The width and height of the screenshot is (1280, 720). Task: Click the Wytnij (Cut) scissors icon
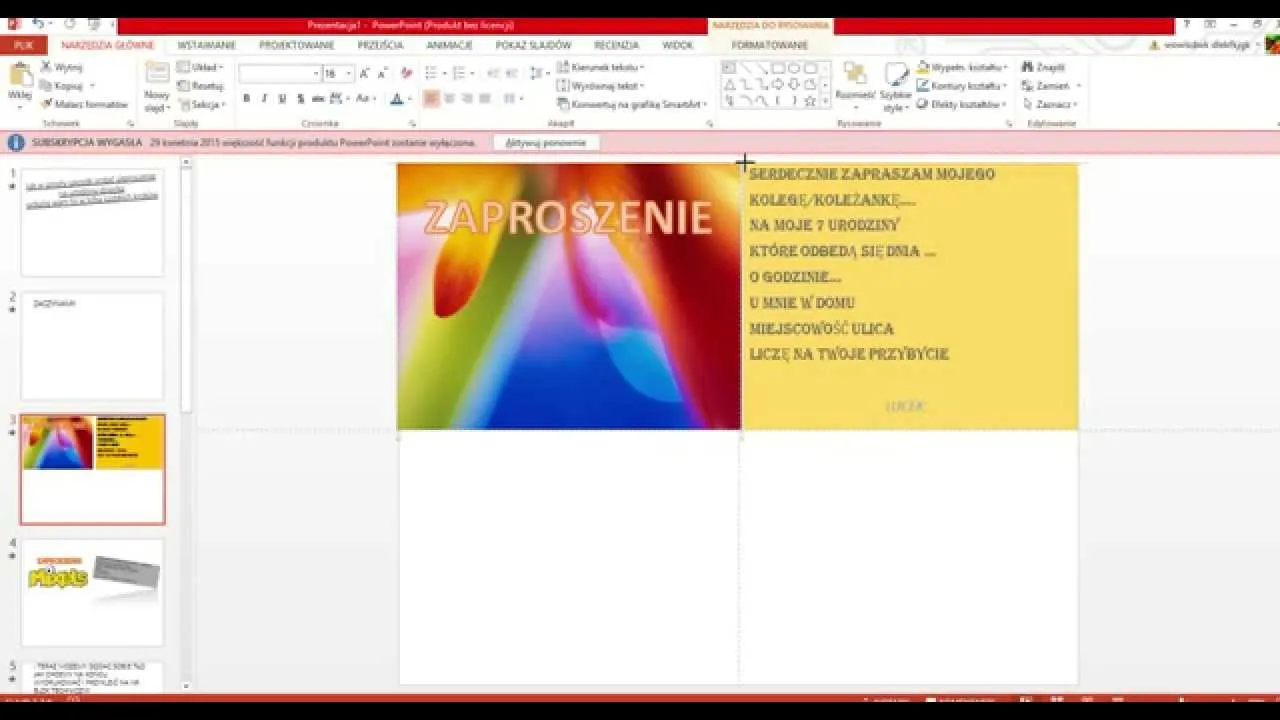tap(47, 67)
